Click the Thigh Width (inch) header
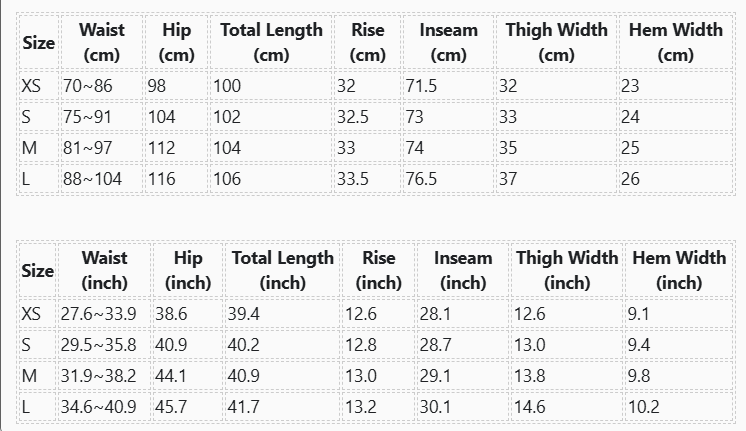 pos(567,270)
